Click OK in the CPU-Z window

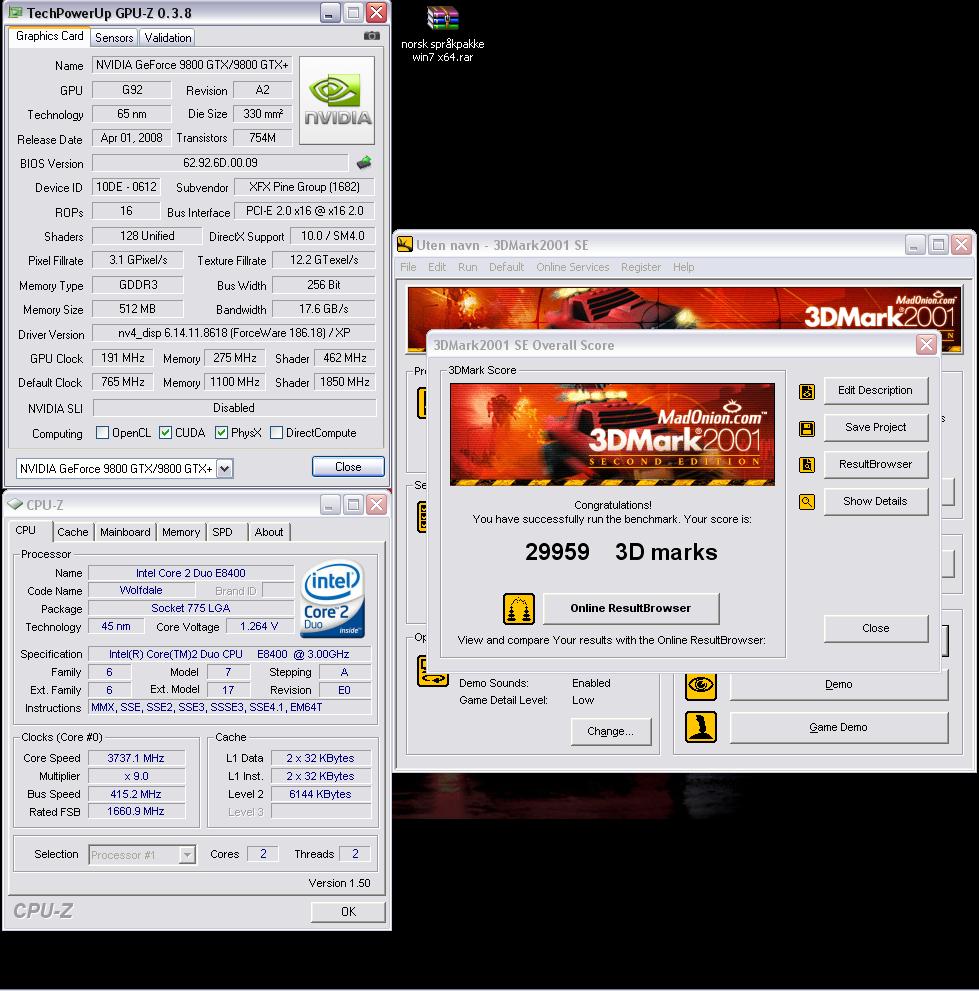(348, 911)
